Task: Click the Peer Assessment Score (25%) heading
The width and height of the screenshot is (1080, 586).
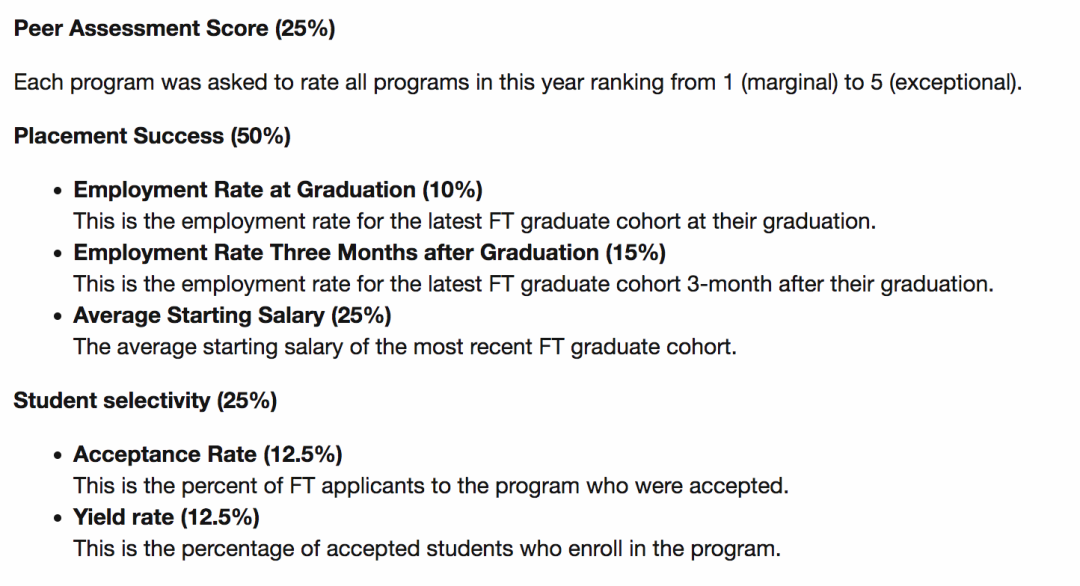Action: click(x=174, y=28)
